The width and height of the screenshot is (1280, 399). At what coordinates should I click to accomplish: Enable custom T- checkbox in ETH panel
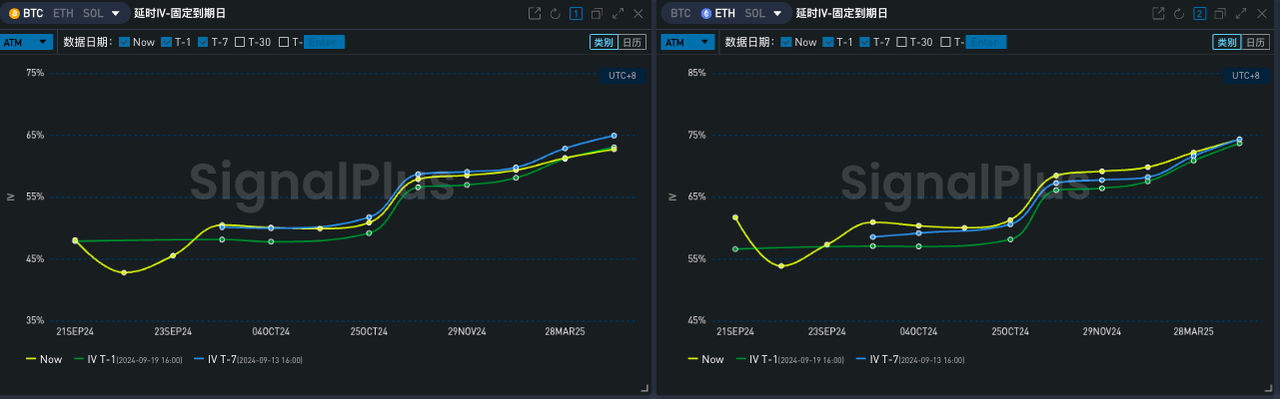tap(946, 42)
